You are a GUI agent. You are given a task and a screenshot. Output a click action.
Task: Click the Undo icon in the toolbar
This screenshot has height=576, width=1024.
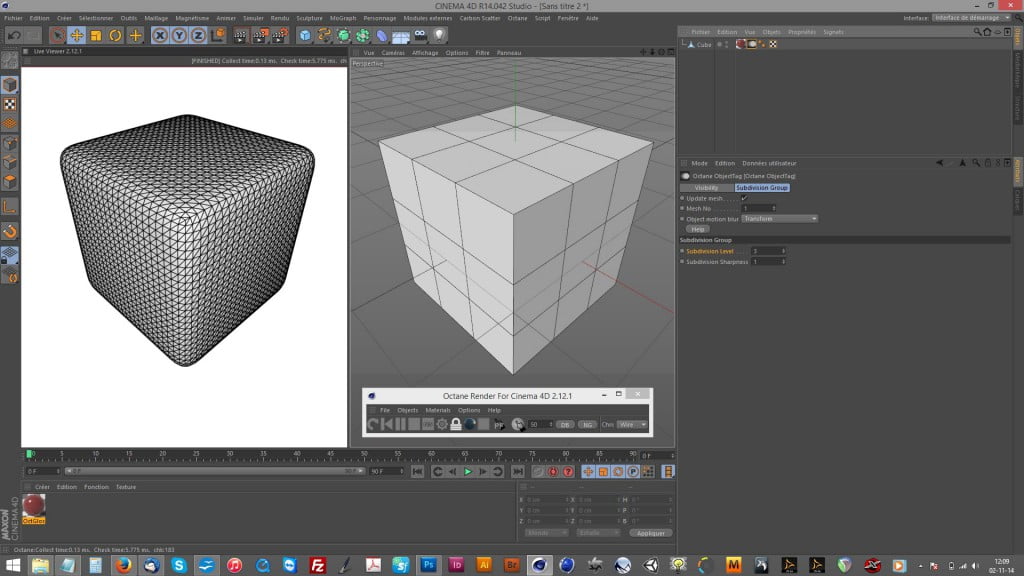[13, 37]
